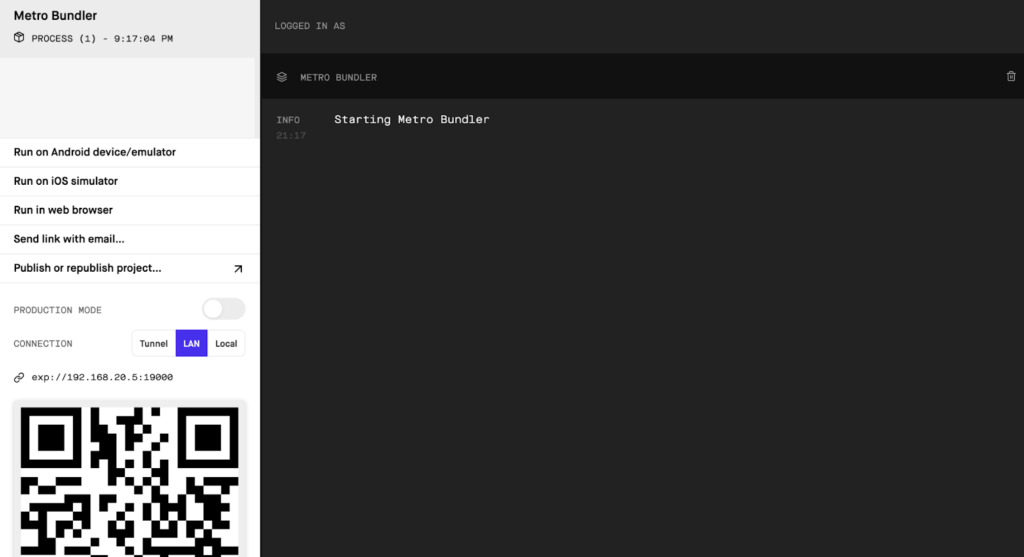Click the trash icon to clear Metro Bundler logs

tap(1011, 76)
